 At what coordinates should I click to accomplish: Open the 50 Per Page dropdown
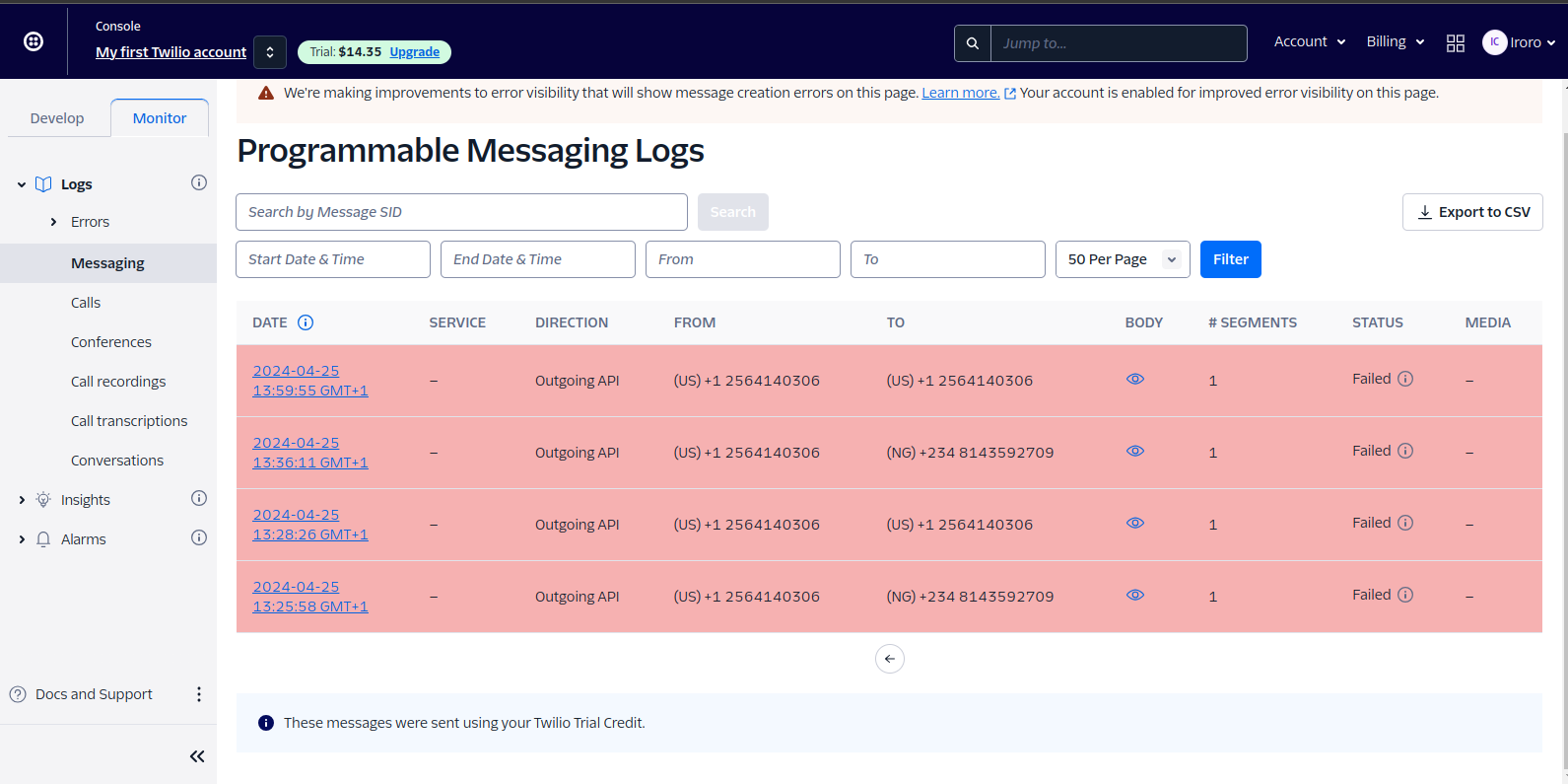[x=1123, y=259]
